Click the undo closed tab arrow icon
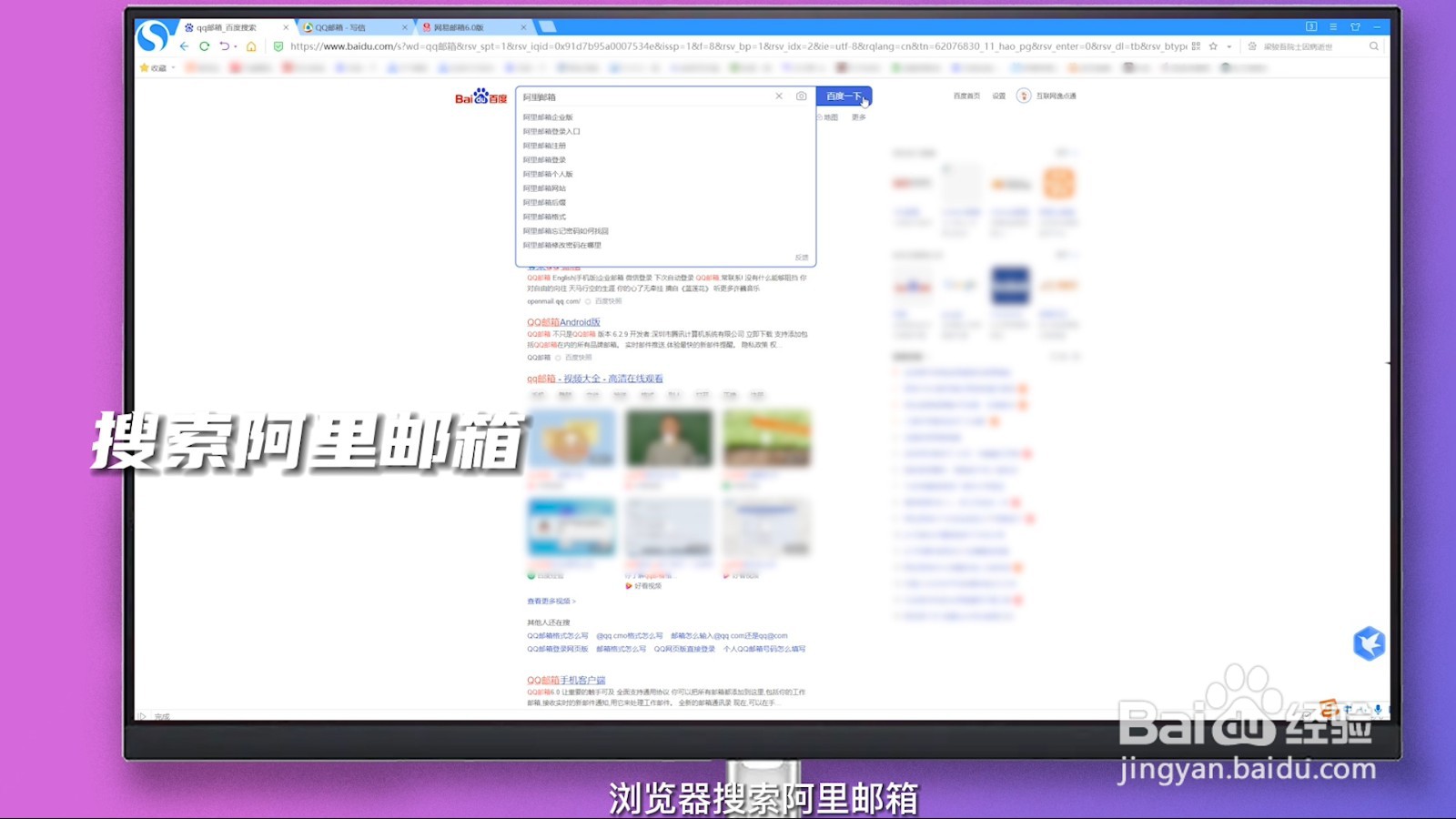The width and height of the screenshot is (1456, 819). point(224,46)
